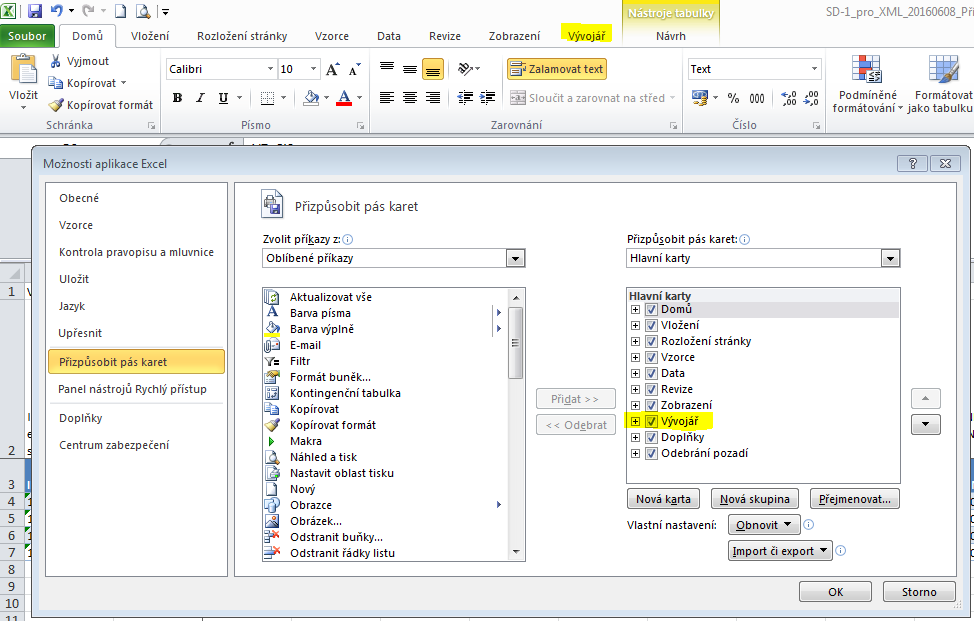
Task: Expand the Zobrazení node in tab tree
Action: pos(635,406)
